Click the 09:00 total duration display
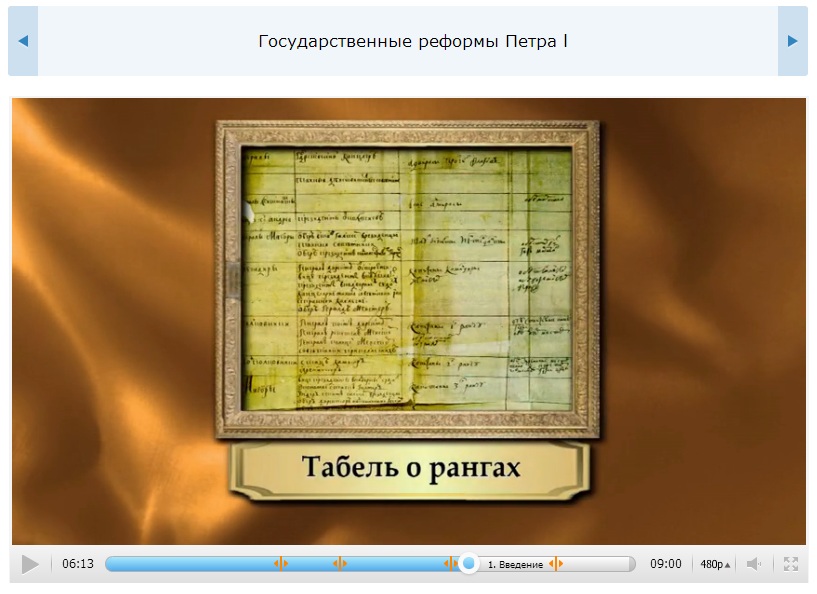 point(665,564)
